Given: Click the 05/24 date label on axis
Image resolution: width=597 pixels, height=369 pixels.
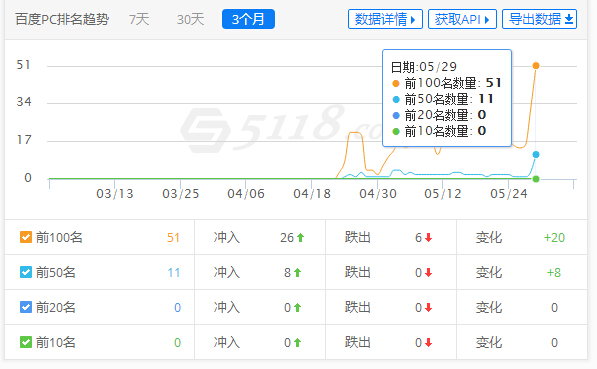Looking at the screenshot, I should pyautogui.click(x=509, y=194).
